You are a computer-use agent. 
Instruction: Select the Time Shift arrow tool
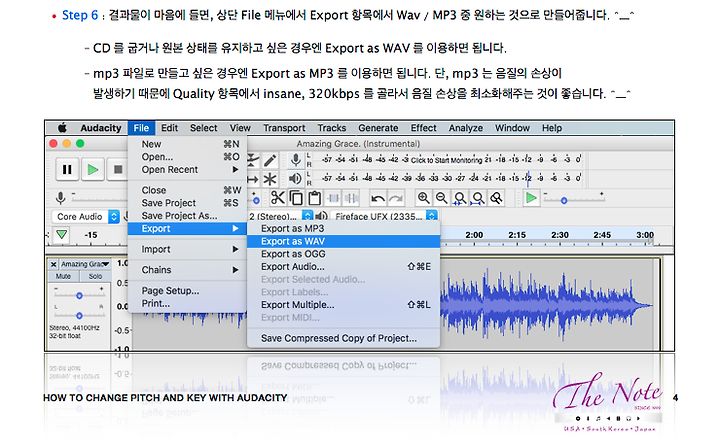pos(253,179)
